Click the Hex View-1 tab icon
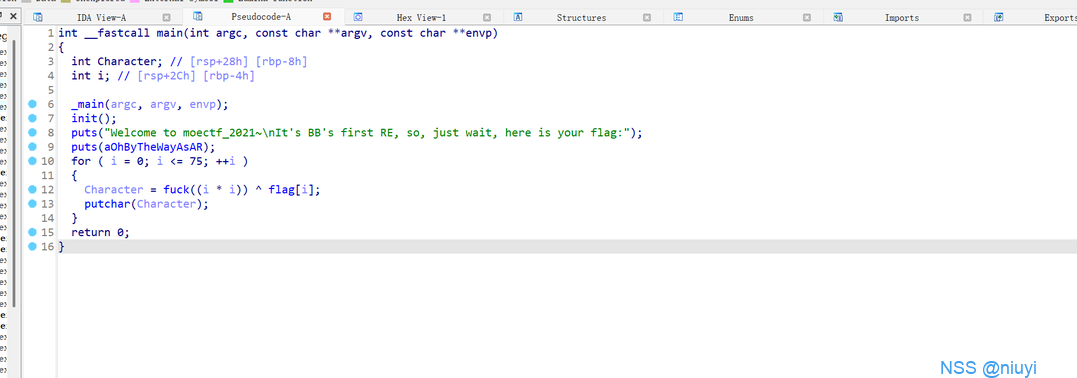 358,17
